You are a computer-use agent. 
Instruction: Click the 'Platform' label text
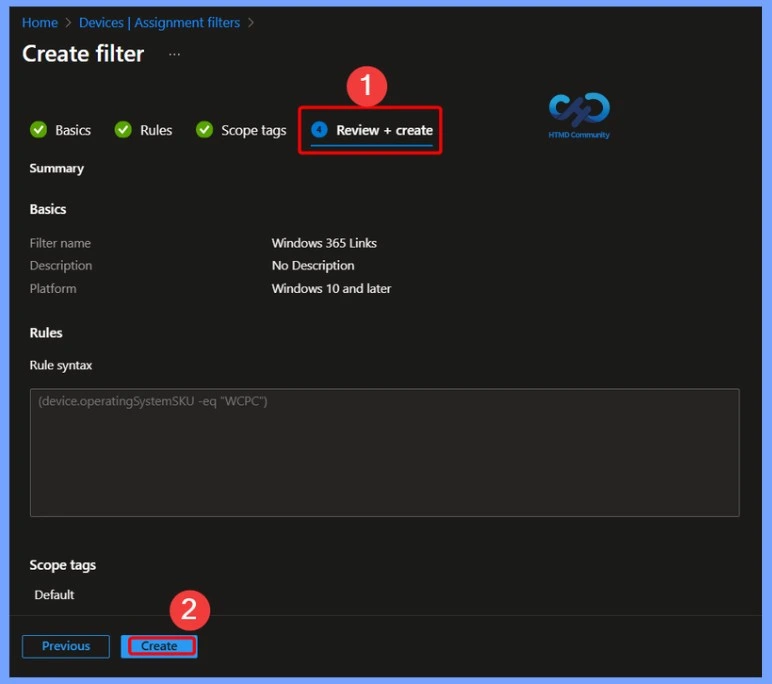pyautogui.click(x=53, y=289)
